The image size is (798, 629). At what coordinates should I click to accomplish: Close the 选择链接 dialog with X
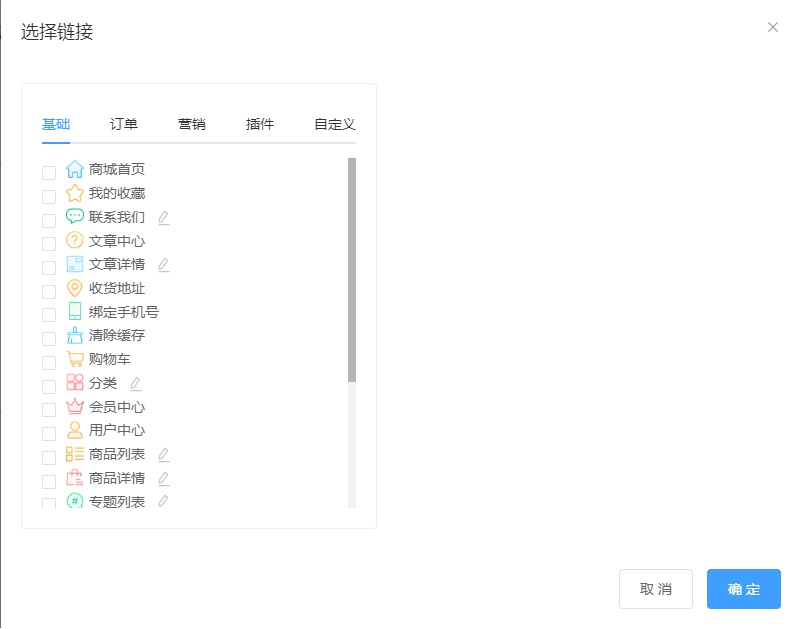[773, 27]
